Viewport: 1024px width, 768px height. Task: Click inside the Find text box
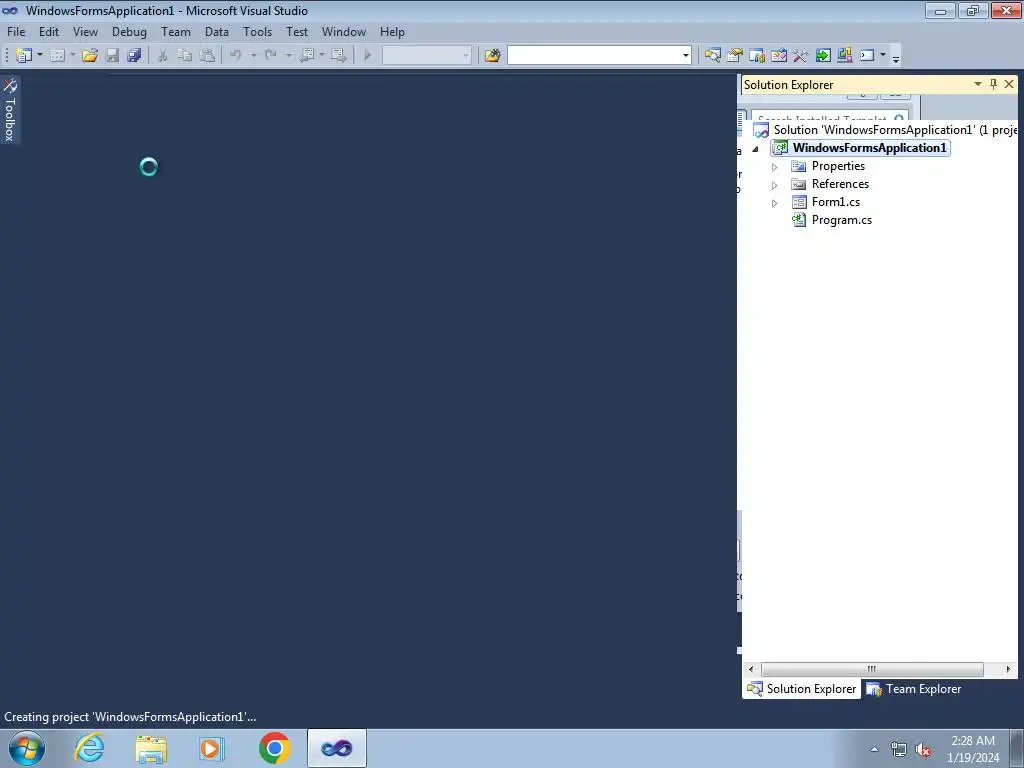pyautogui.click(x=594, y=56)
